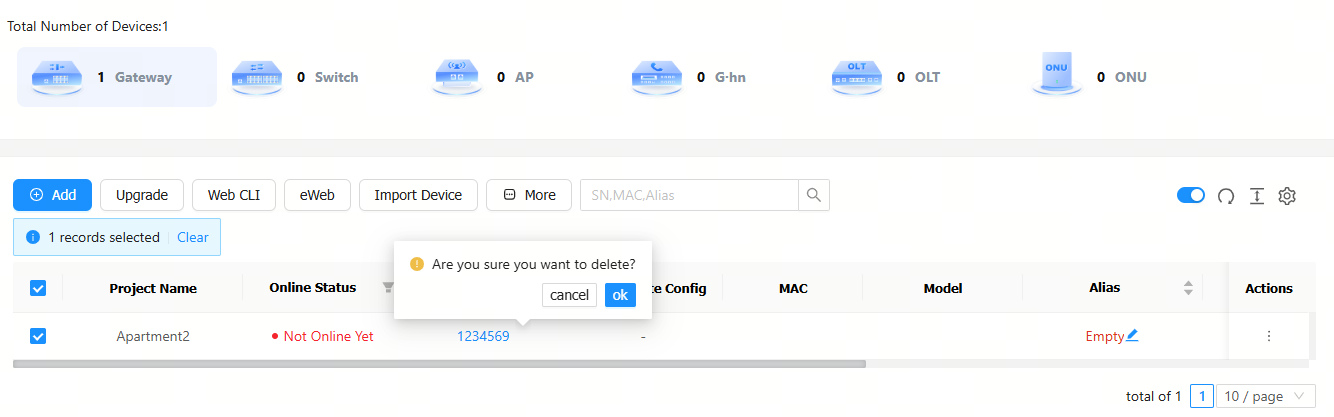Confirm deletion with ok button
Viewport: 1334px width, 417px height.
pyautogui.click(x=620, y=295)
